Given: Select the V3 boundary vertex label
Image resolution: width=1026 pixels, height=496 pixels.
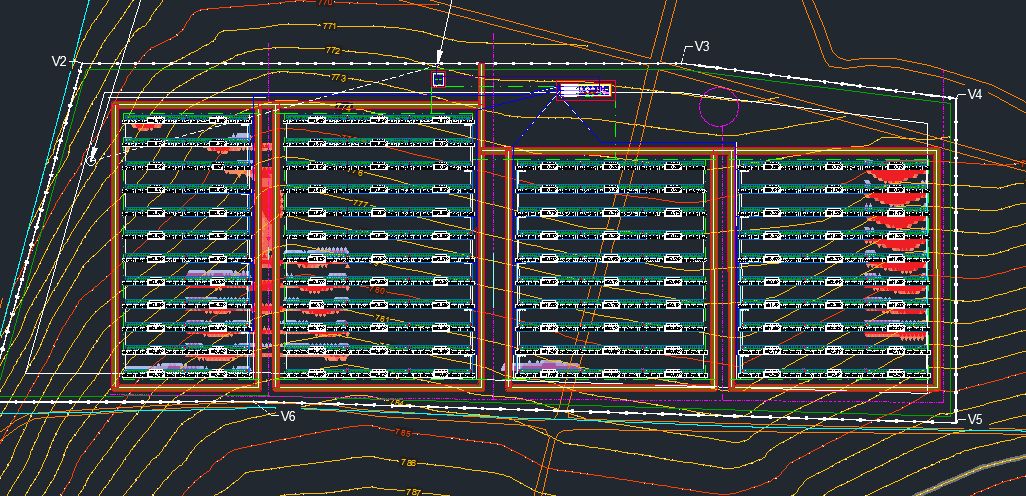Looking at the screenshot, I should tap(702, 47).
